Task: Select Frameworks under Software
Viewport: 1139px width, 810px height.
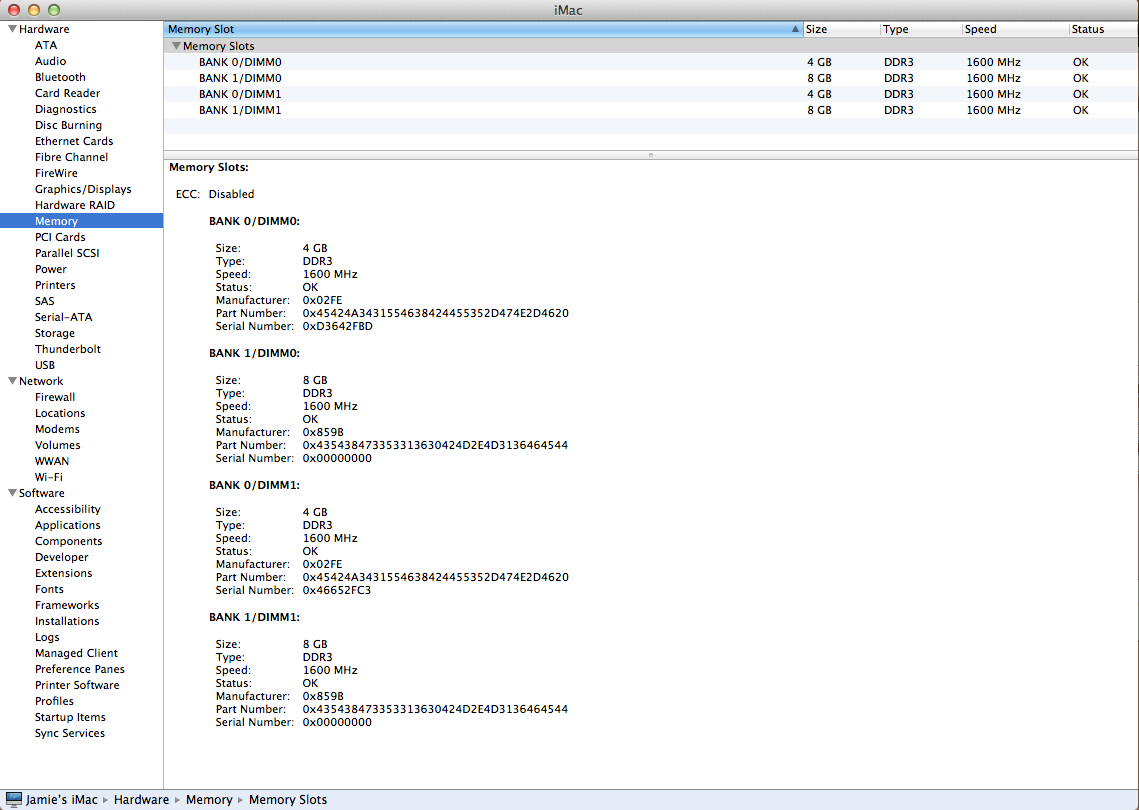Action: pyautogui.click(x=67, y=604)
